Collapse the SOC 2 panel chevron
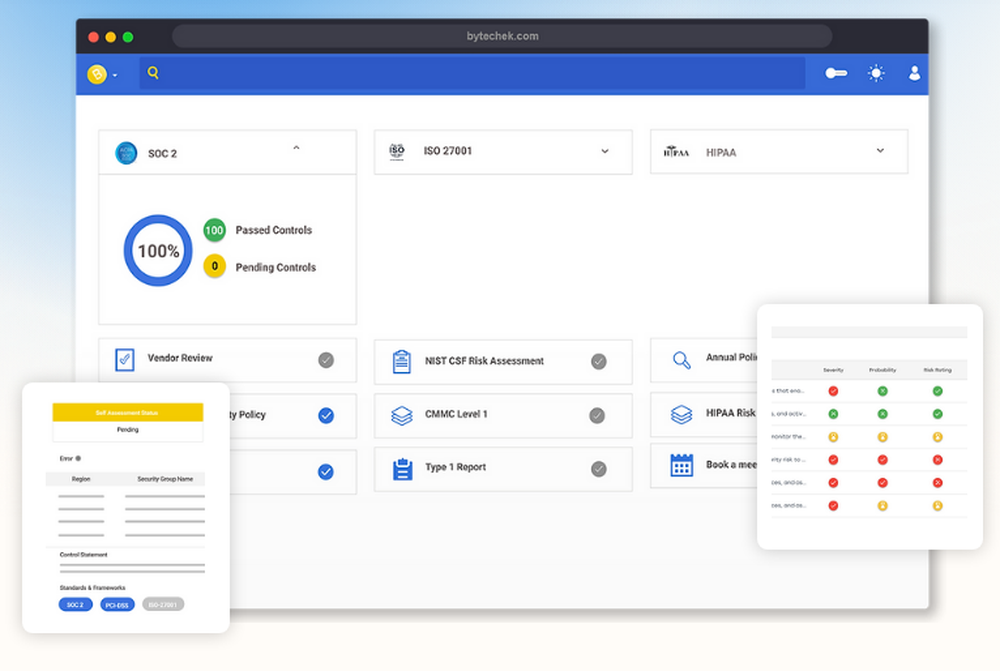 point(296,148)
